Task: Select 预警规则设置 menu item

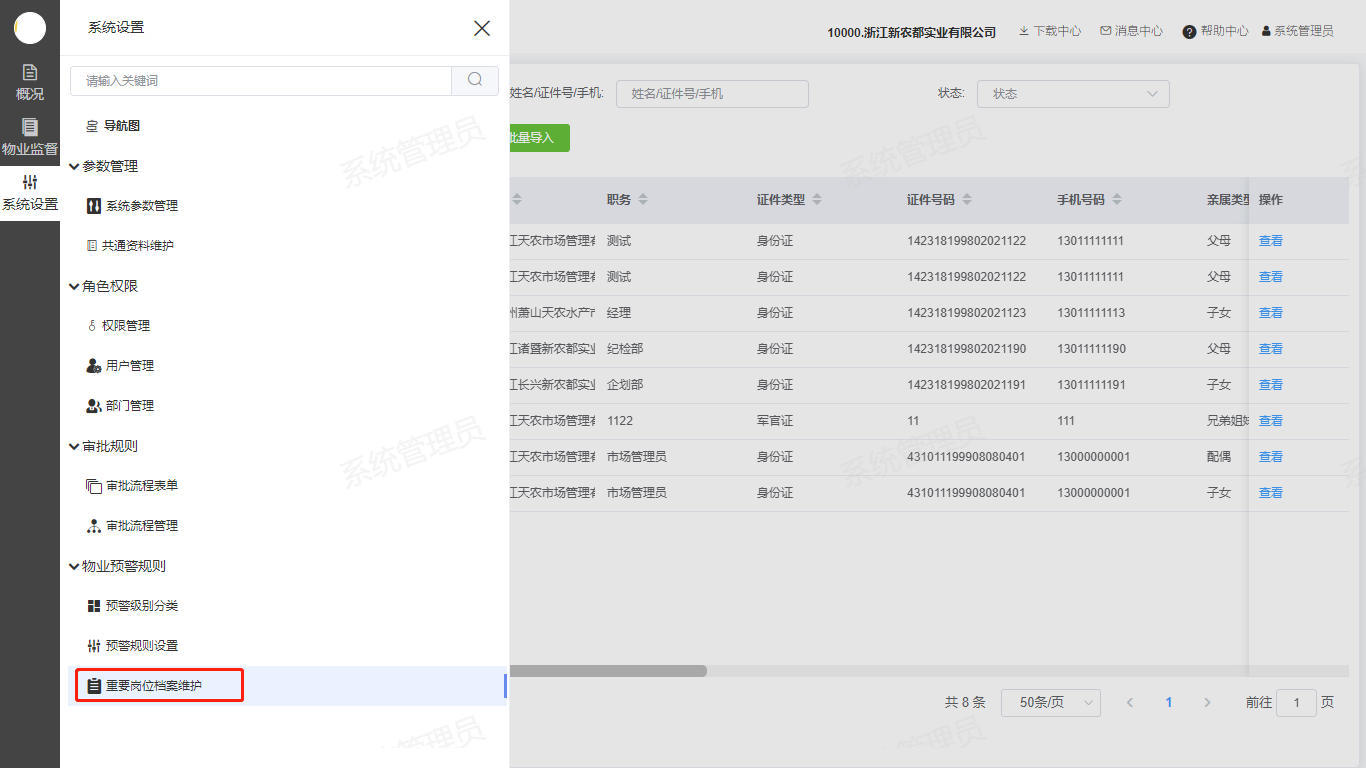Action: tap(141, 646)
